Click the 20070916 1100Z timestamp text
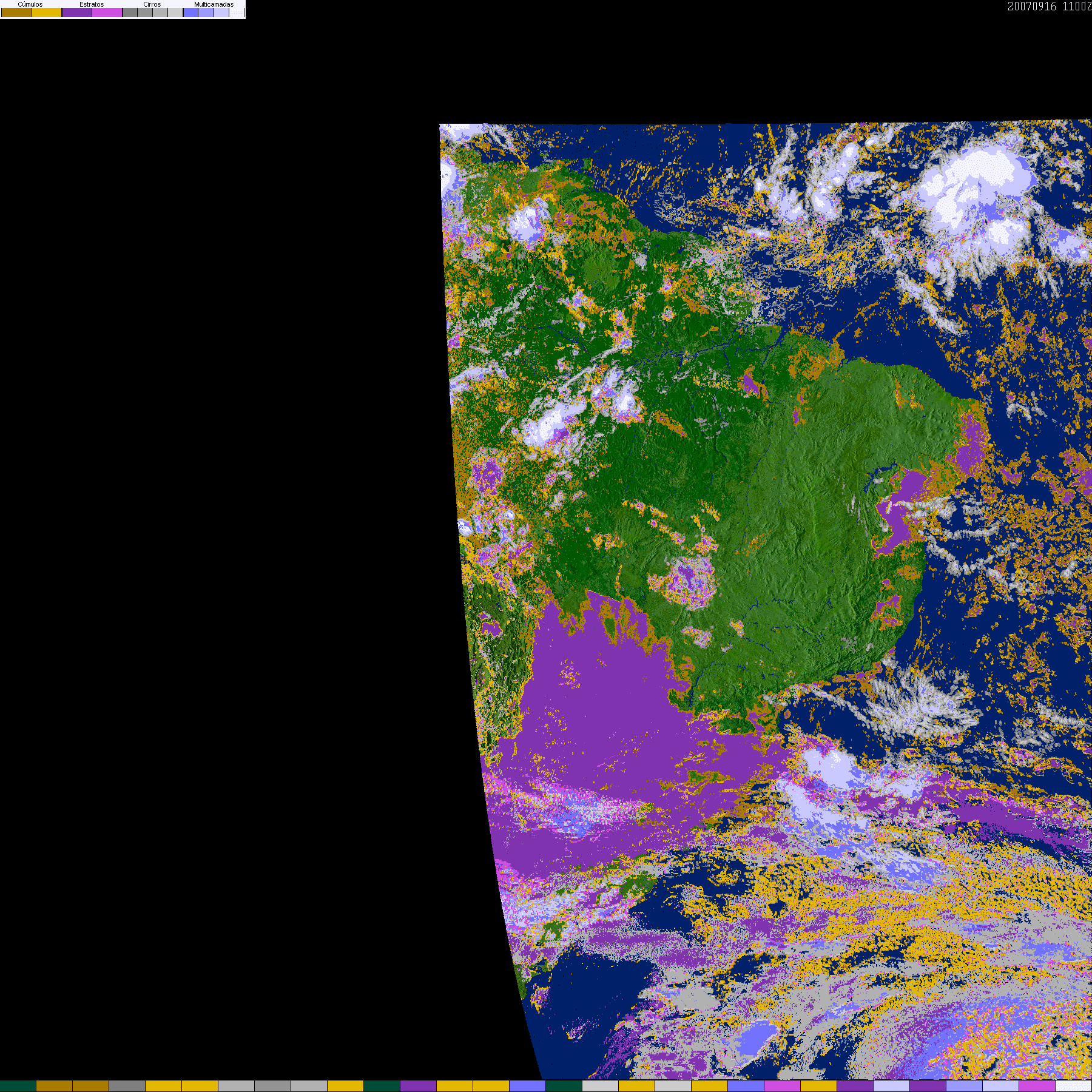The image size is (1092, 1092). [1050, 6]
